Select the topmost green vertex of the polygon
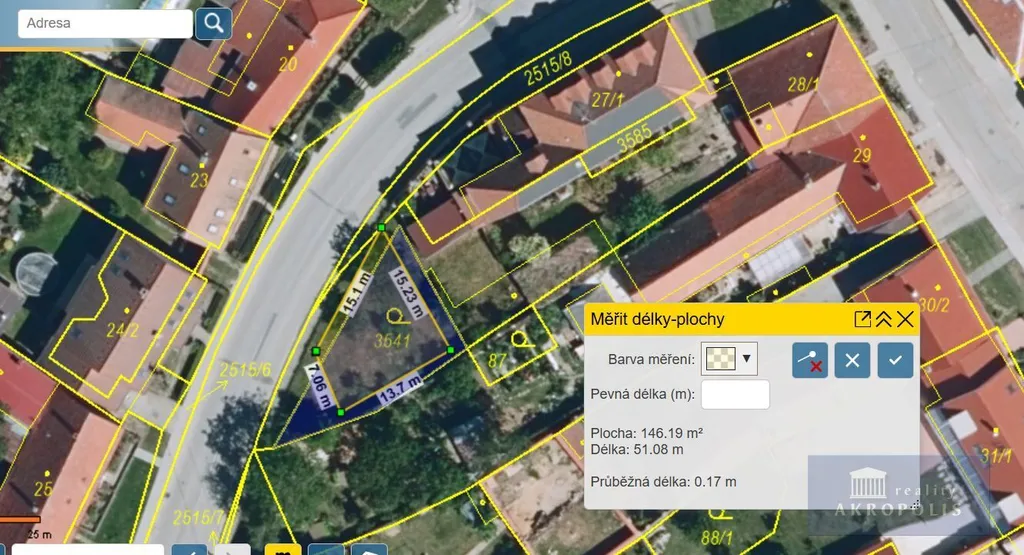The height and width of the screenshot is (555, 1024). click(381, 229)
